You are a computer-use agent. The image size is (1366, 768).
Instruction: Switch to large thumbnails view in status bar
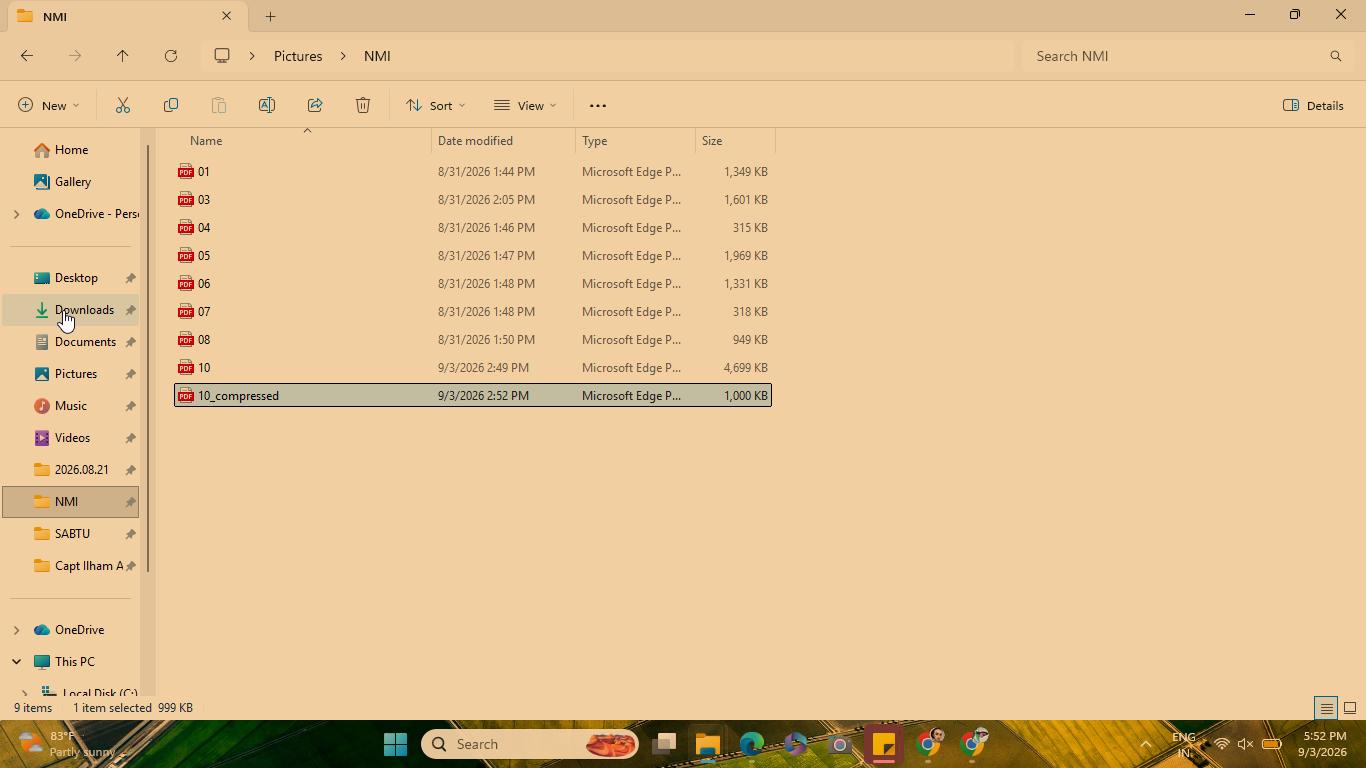(1349, 708)
